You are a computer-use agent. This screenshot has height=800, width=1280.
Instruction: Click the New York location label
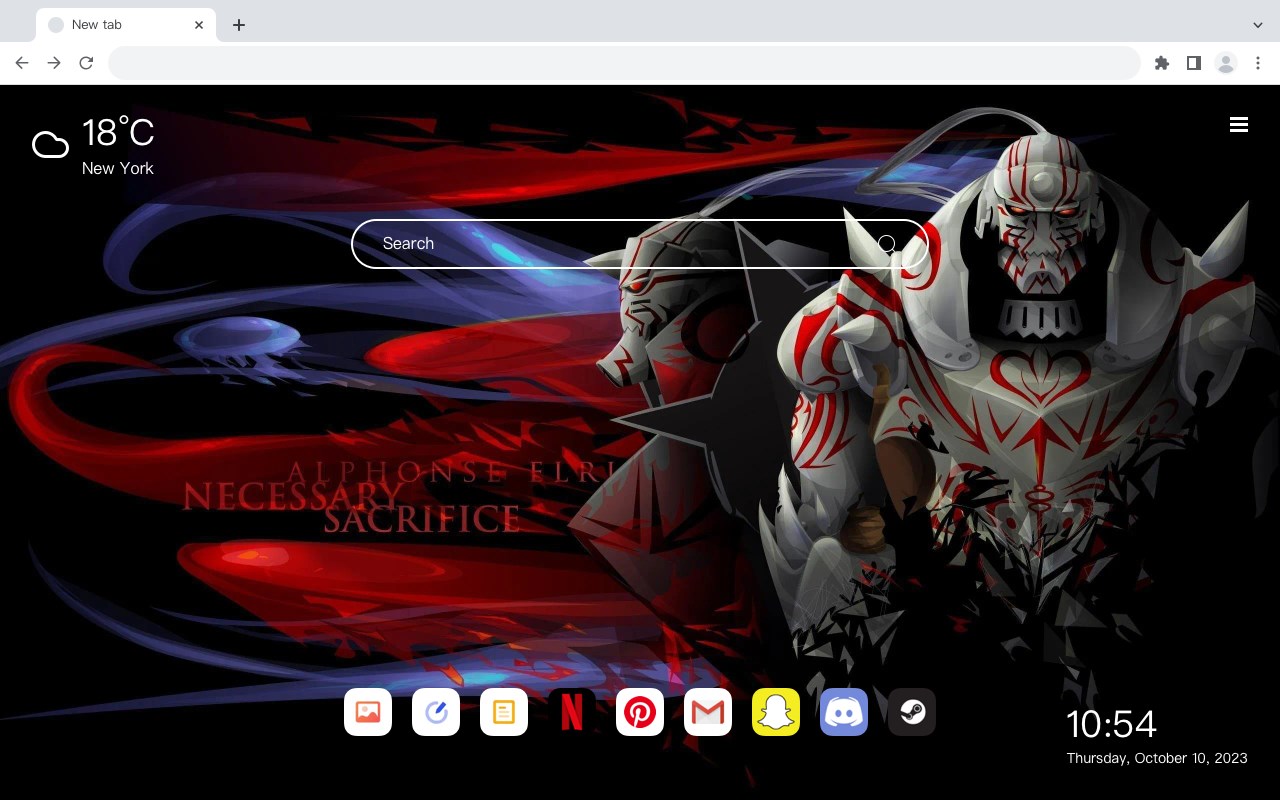tap(118, 168)
